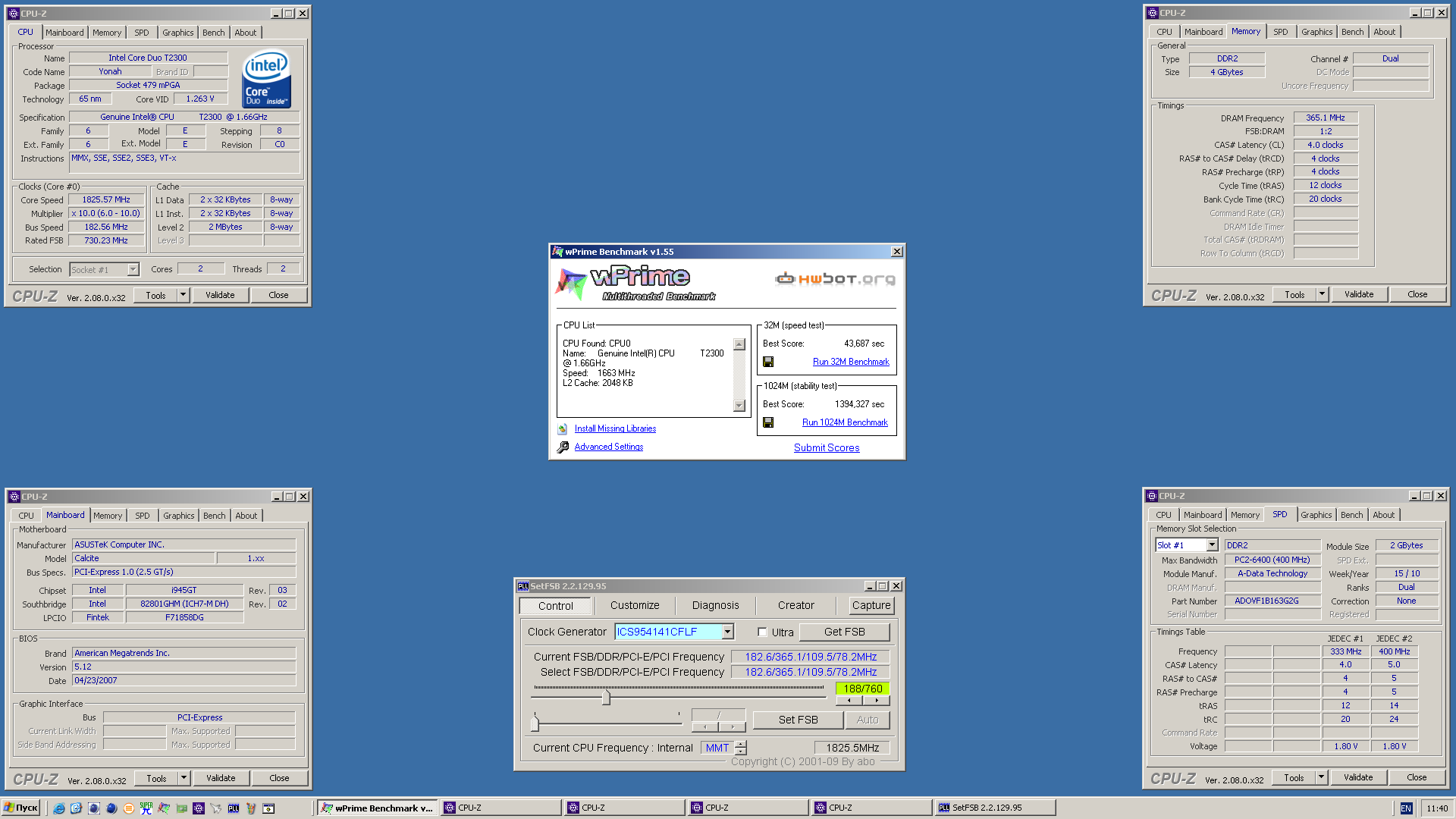This screenshot has height=819, width=1456.
Task: Open Slot #1 dropdown in SPD window
Action: 1212,545
